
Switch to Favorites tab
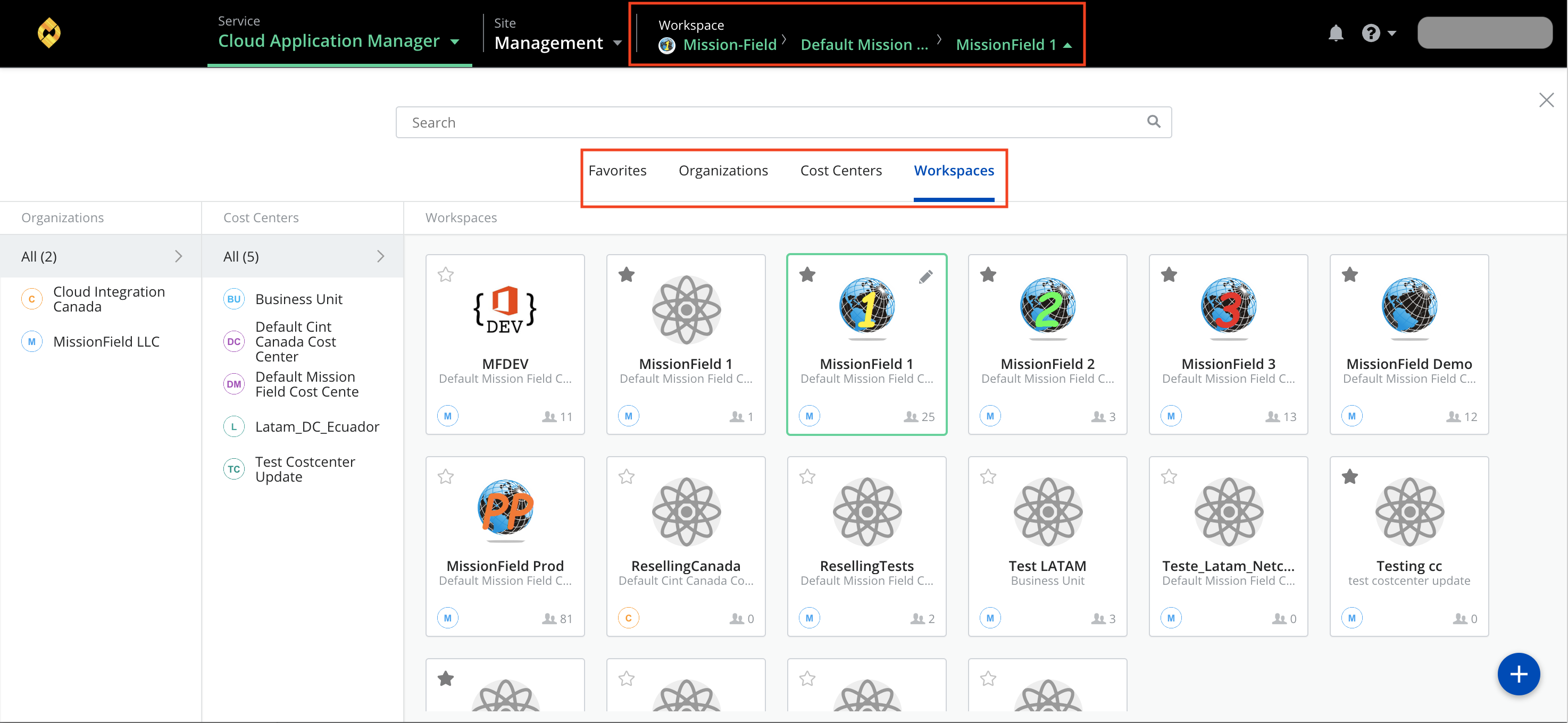pos(617,171)
